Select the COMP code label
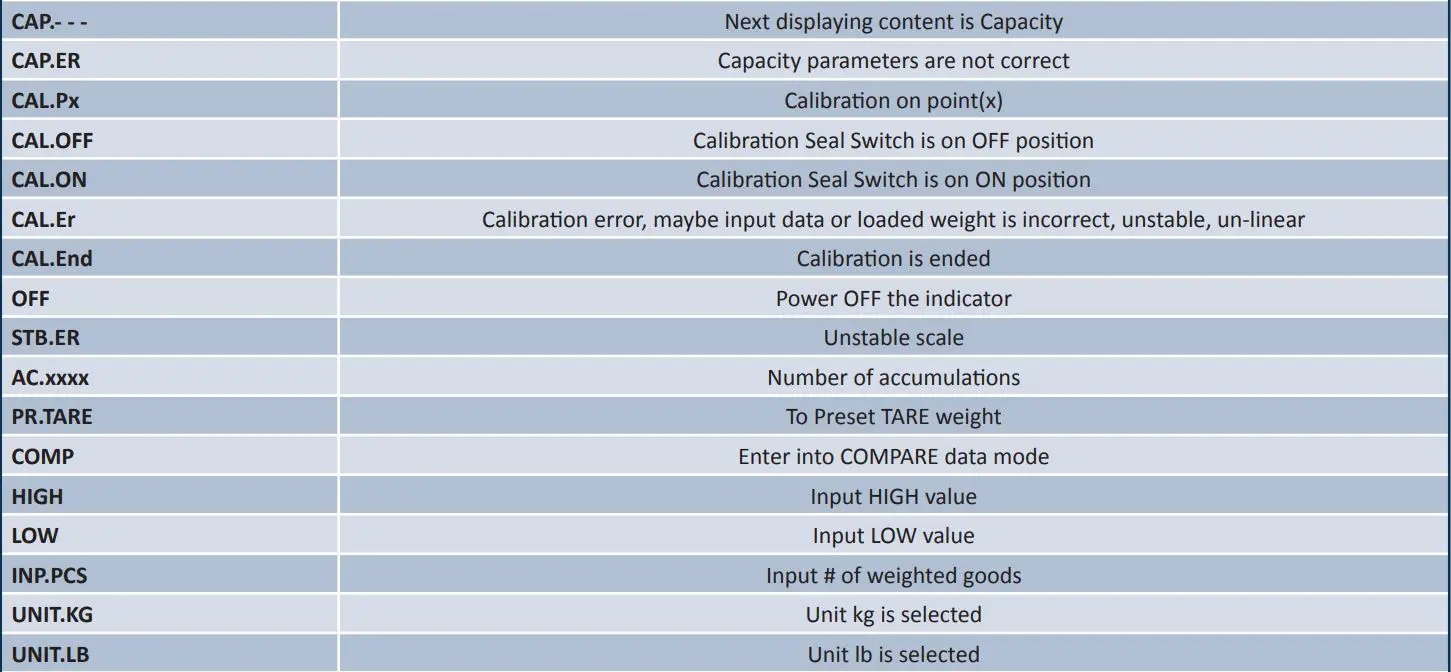 (42, 456)
